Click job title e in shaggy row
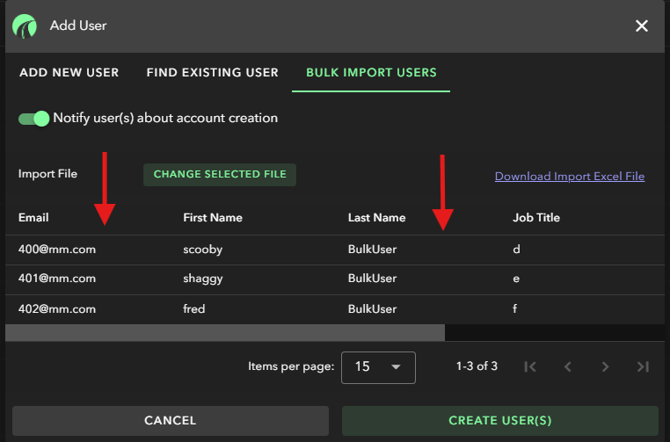 click(516, 279)
